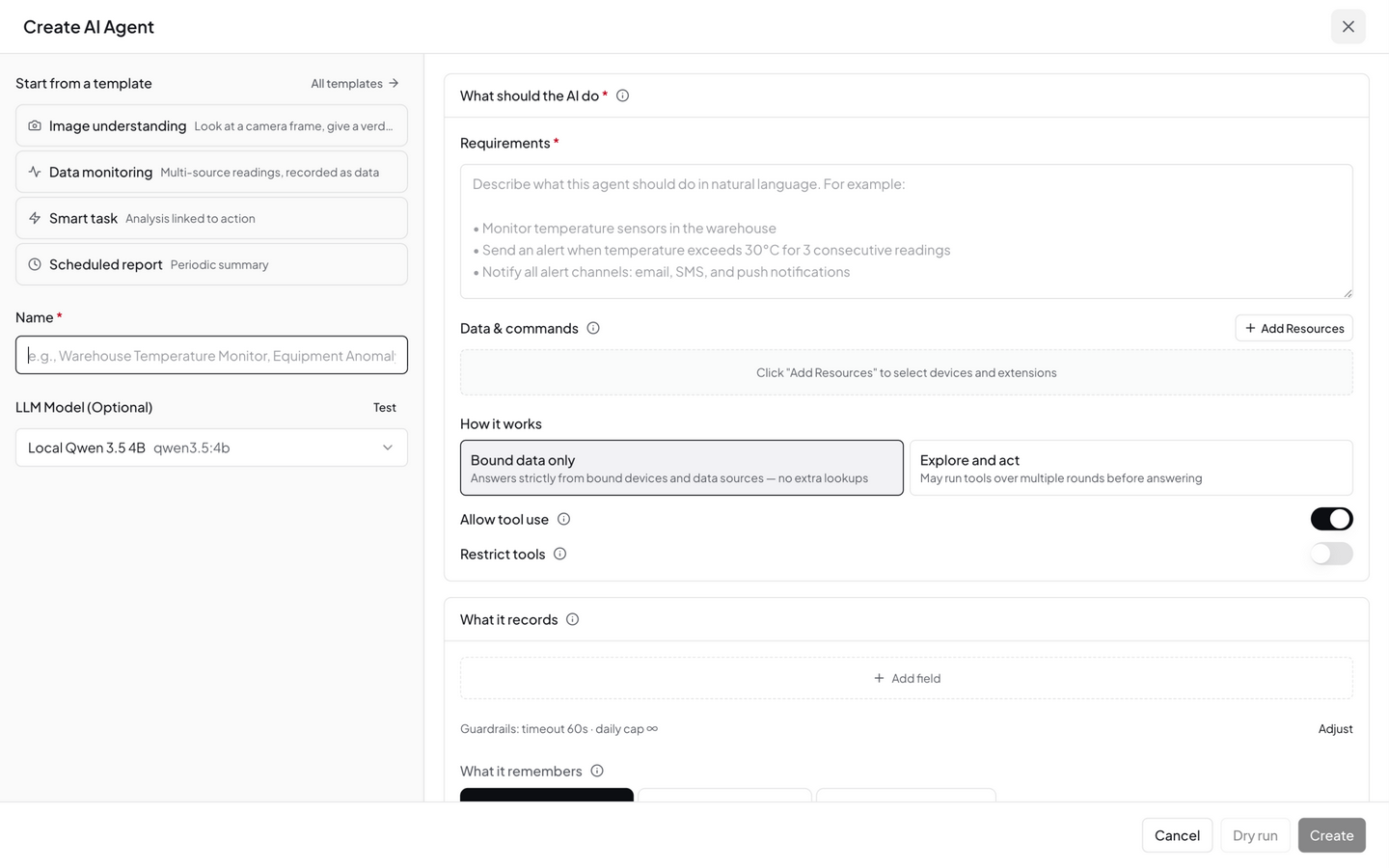The width and height of the screenshot is (1389, 868).
Task: Click the camera icon of Image understanding template
Action: 35,125
